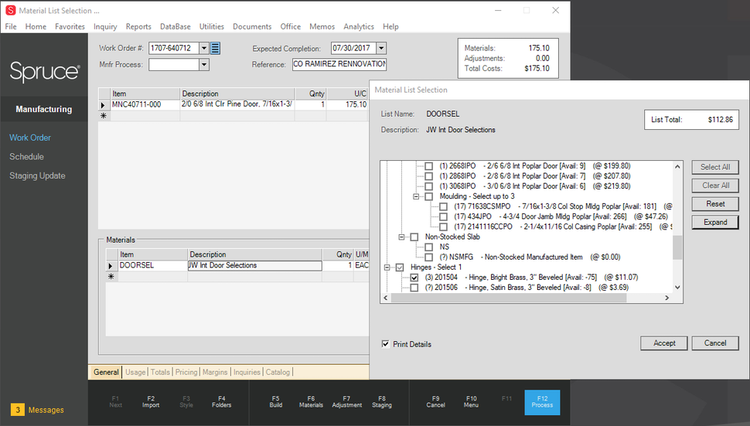Click the Spruce logo in sidebar
This screenshot has width=750, height=426.
click(x=44, y=72)
